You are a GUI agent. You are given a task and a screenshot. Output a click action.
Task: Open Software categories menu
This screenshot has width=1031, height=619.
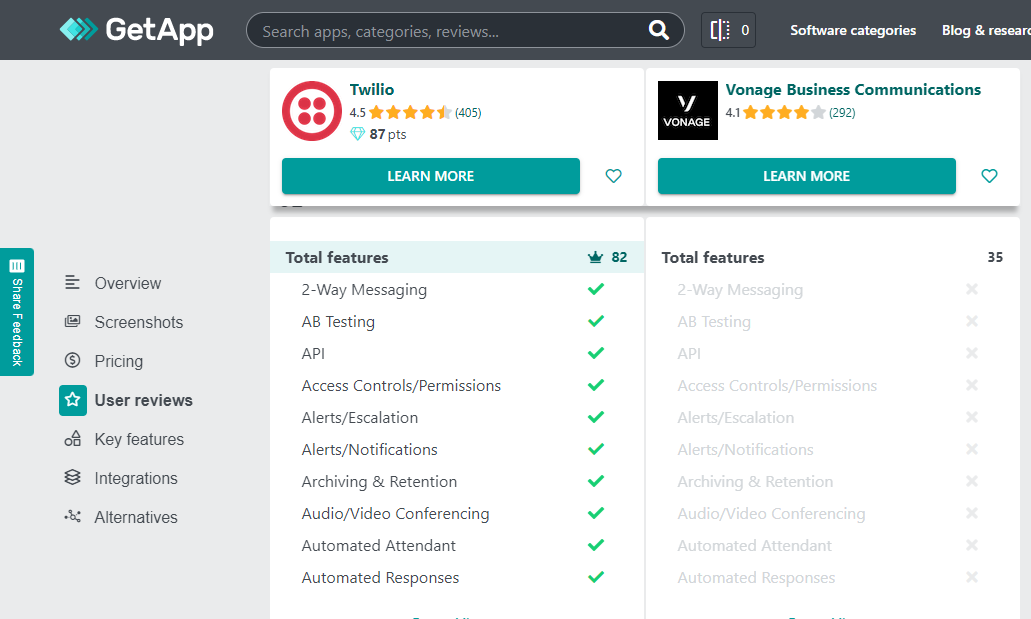click(x=853, y=30)
